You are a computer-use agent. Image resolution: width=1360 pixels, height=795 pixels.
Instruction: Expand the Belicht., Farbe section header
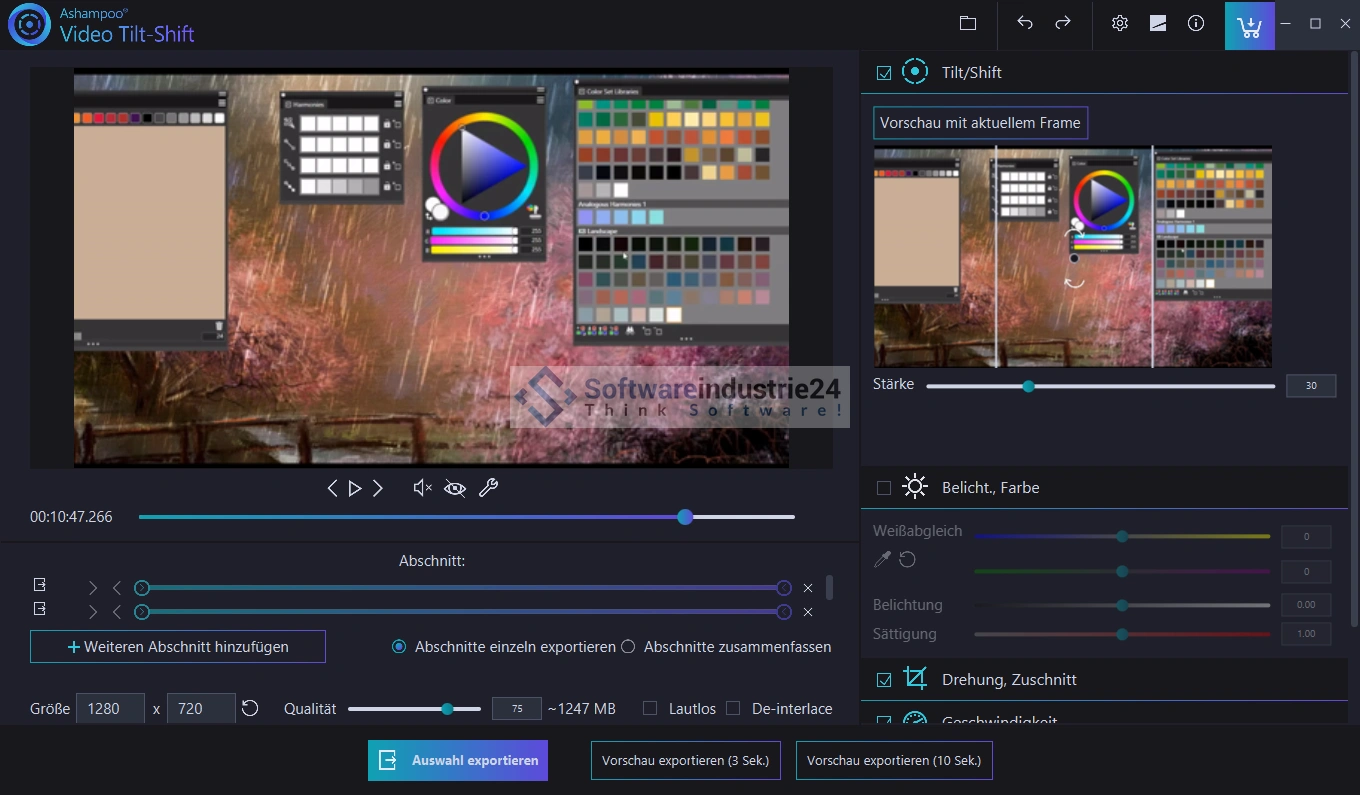click(990, 488)
